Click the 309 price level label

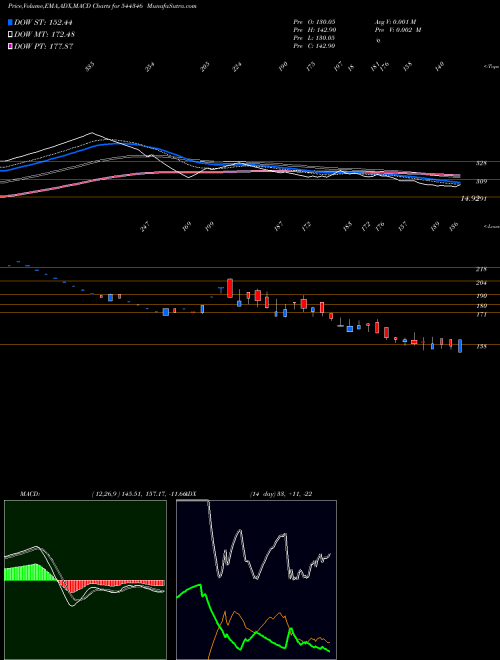[482, 182]
